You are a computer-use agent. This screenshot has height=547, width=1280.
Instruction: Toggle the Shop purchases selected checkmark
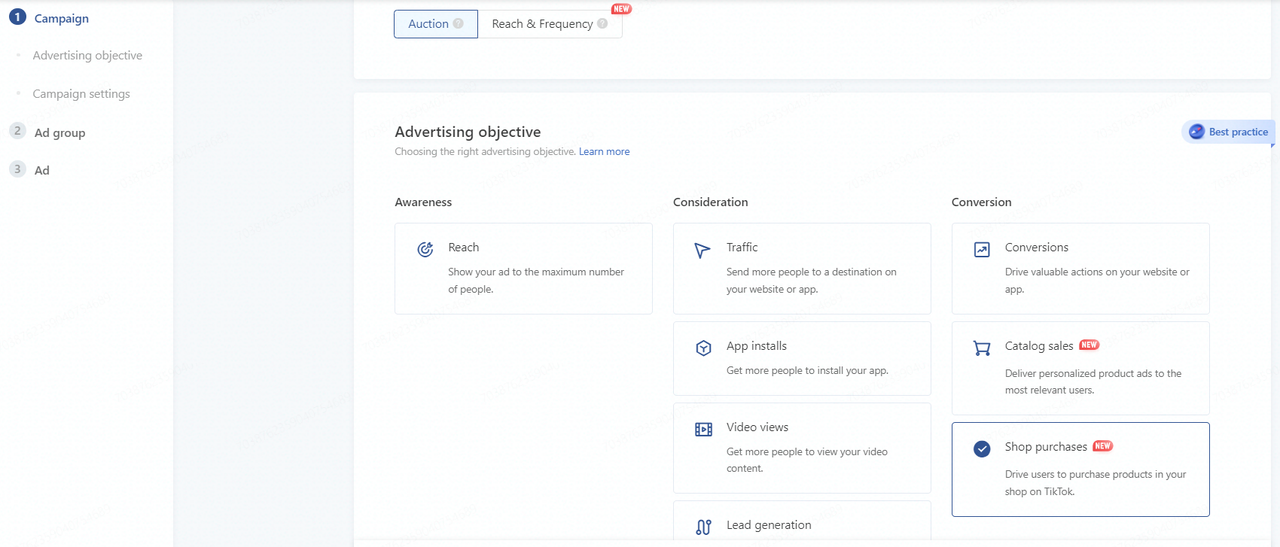point(982,449)
